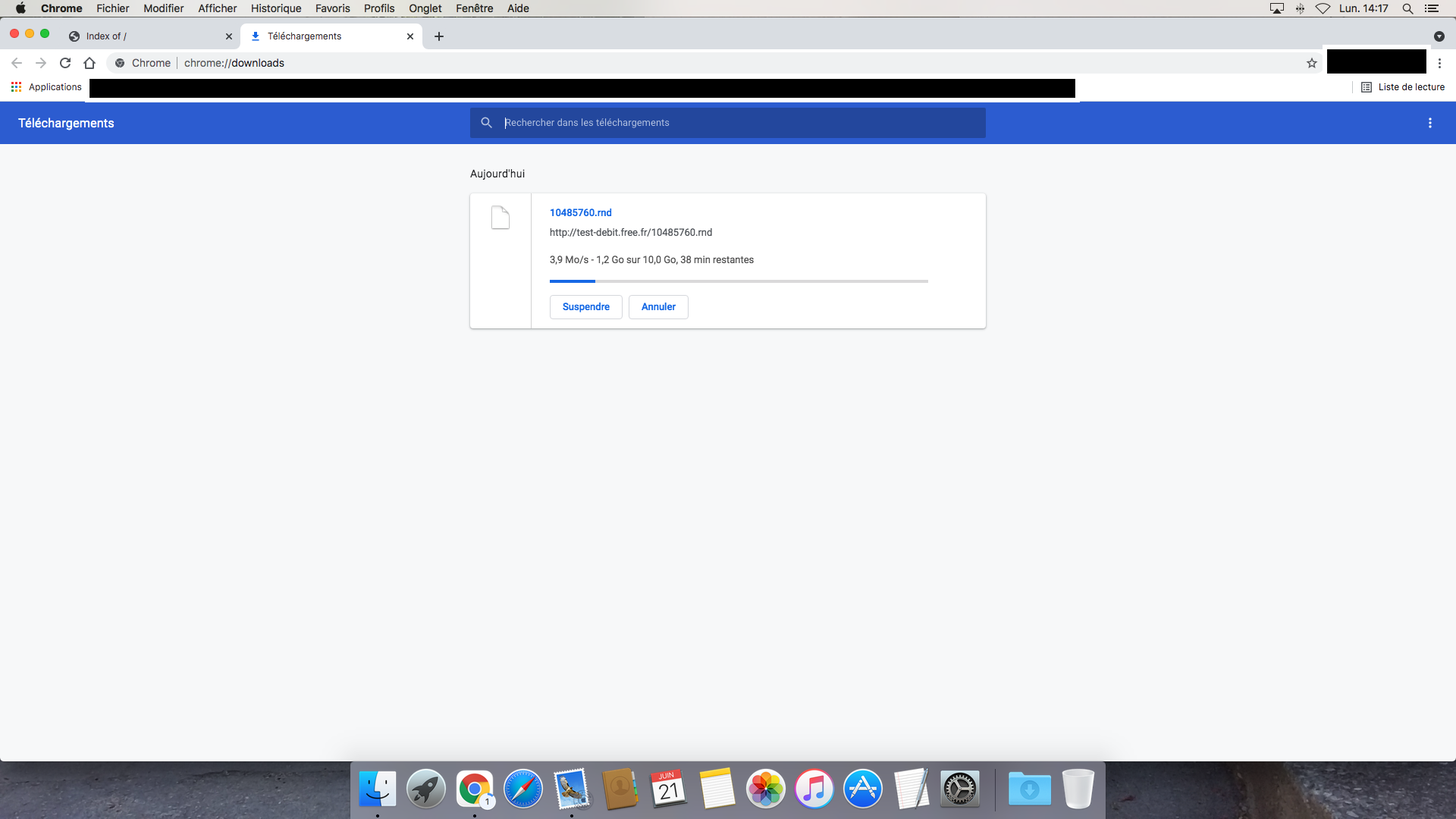Expand the tab search dropdown arrow
Image resolution: width=1456 pixels, height=819 pixels.
1439,36
